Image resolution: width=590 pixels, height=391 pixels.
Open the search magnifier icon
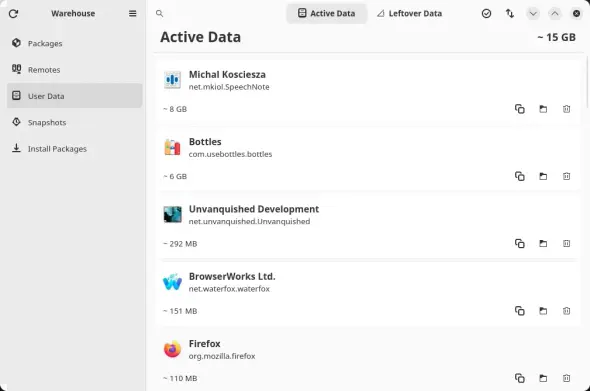click(x=160, y=14)
